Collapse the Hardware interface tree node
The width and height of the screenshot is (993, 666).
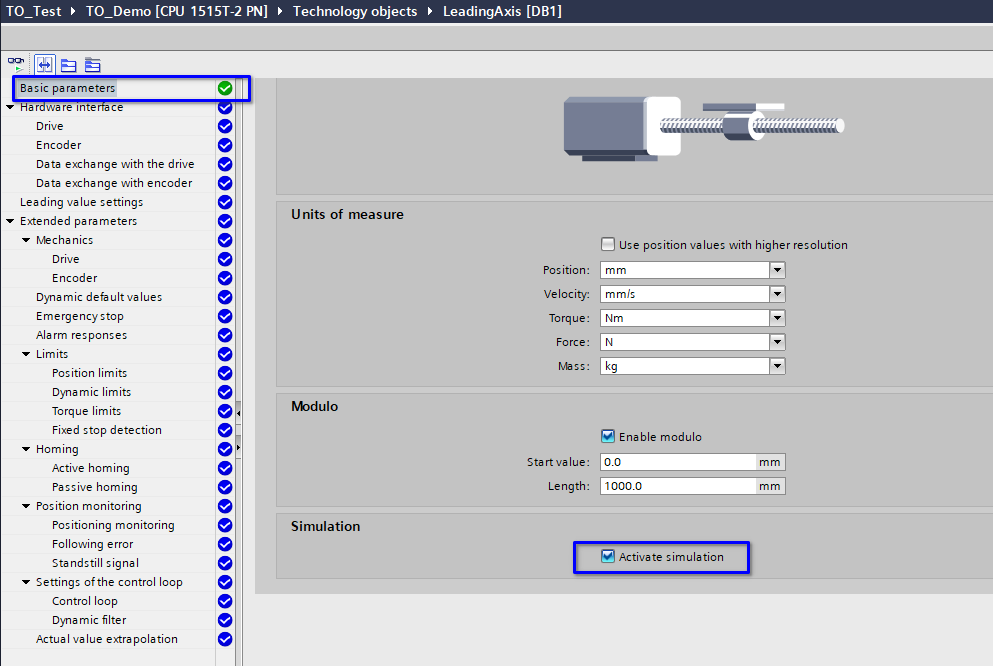10,107
